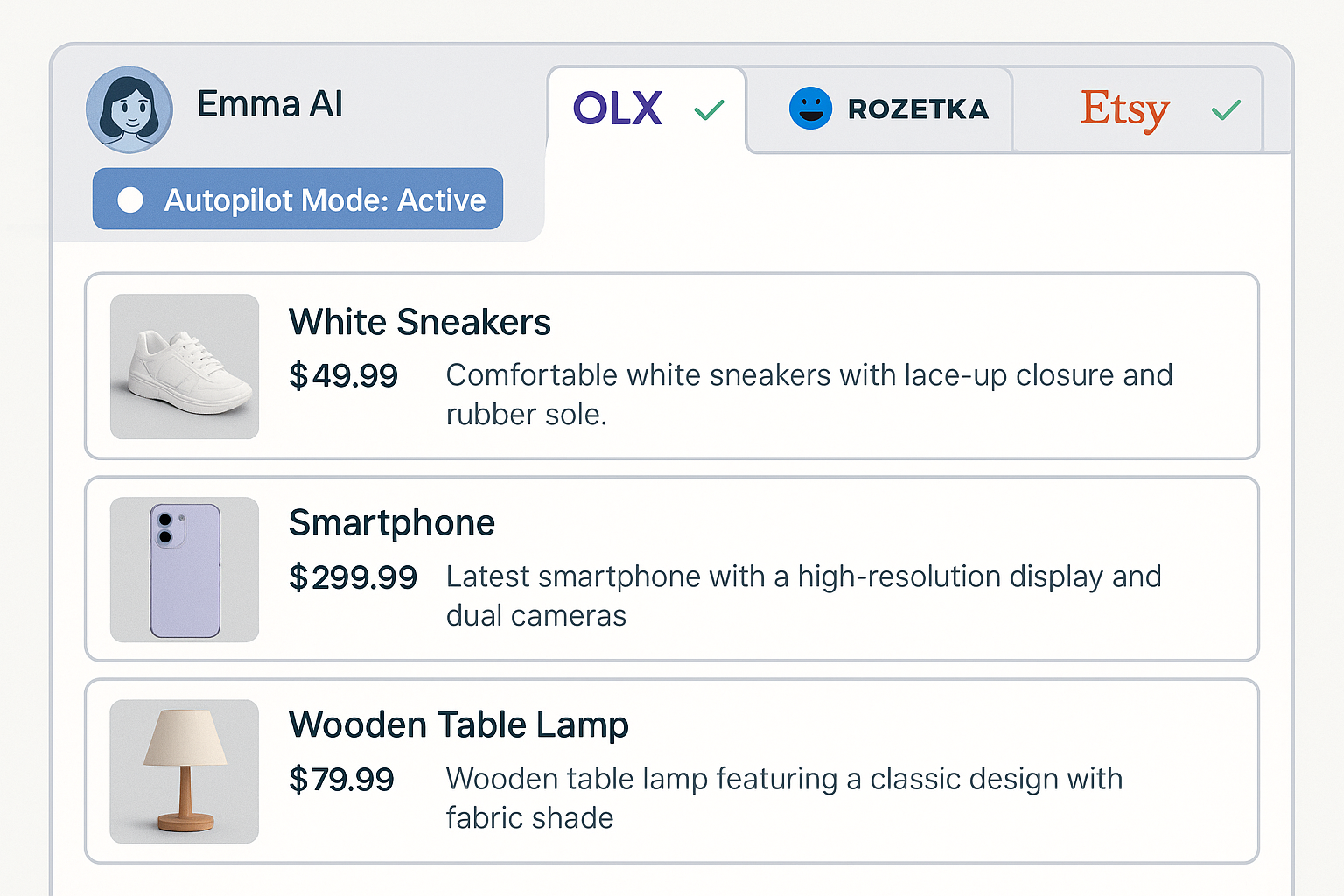This screenshot has width=1344, height=896.
Task: Click the Smartphone product image
Action: (x=185, y=570)
